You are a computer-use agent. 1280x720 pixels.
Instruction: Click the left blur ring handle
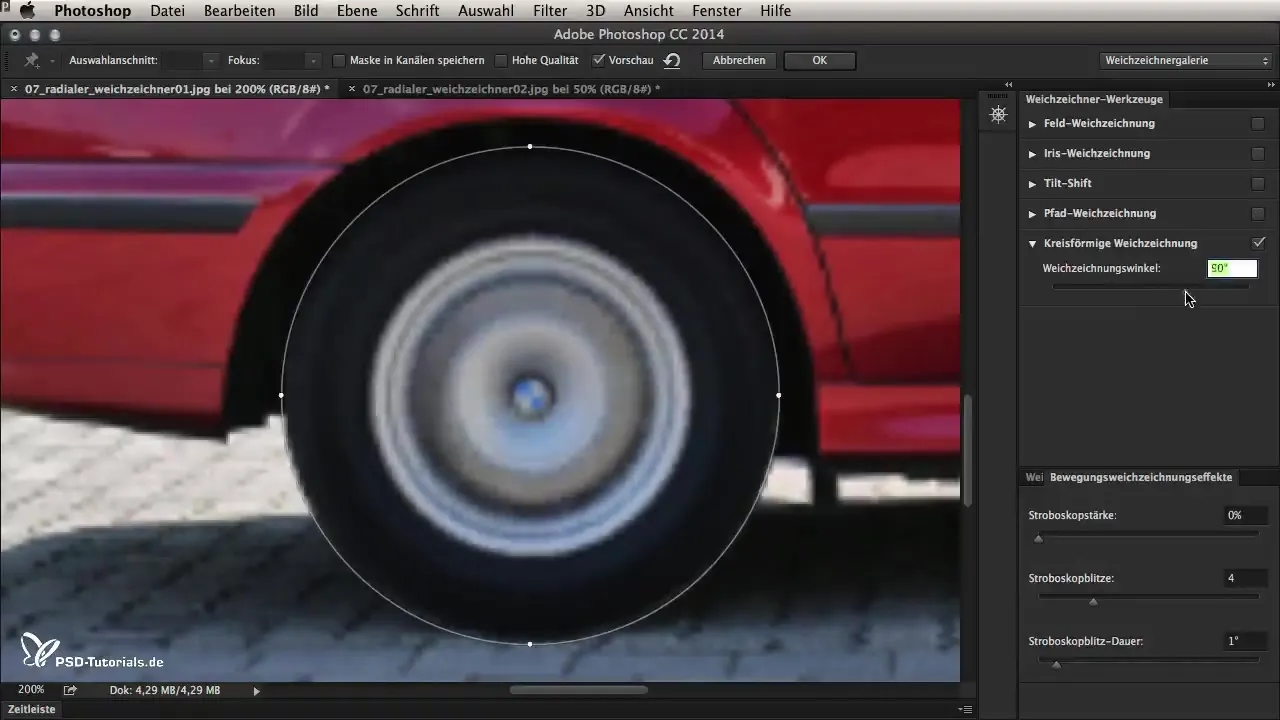pyautogui.click(x=281, y=396)
